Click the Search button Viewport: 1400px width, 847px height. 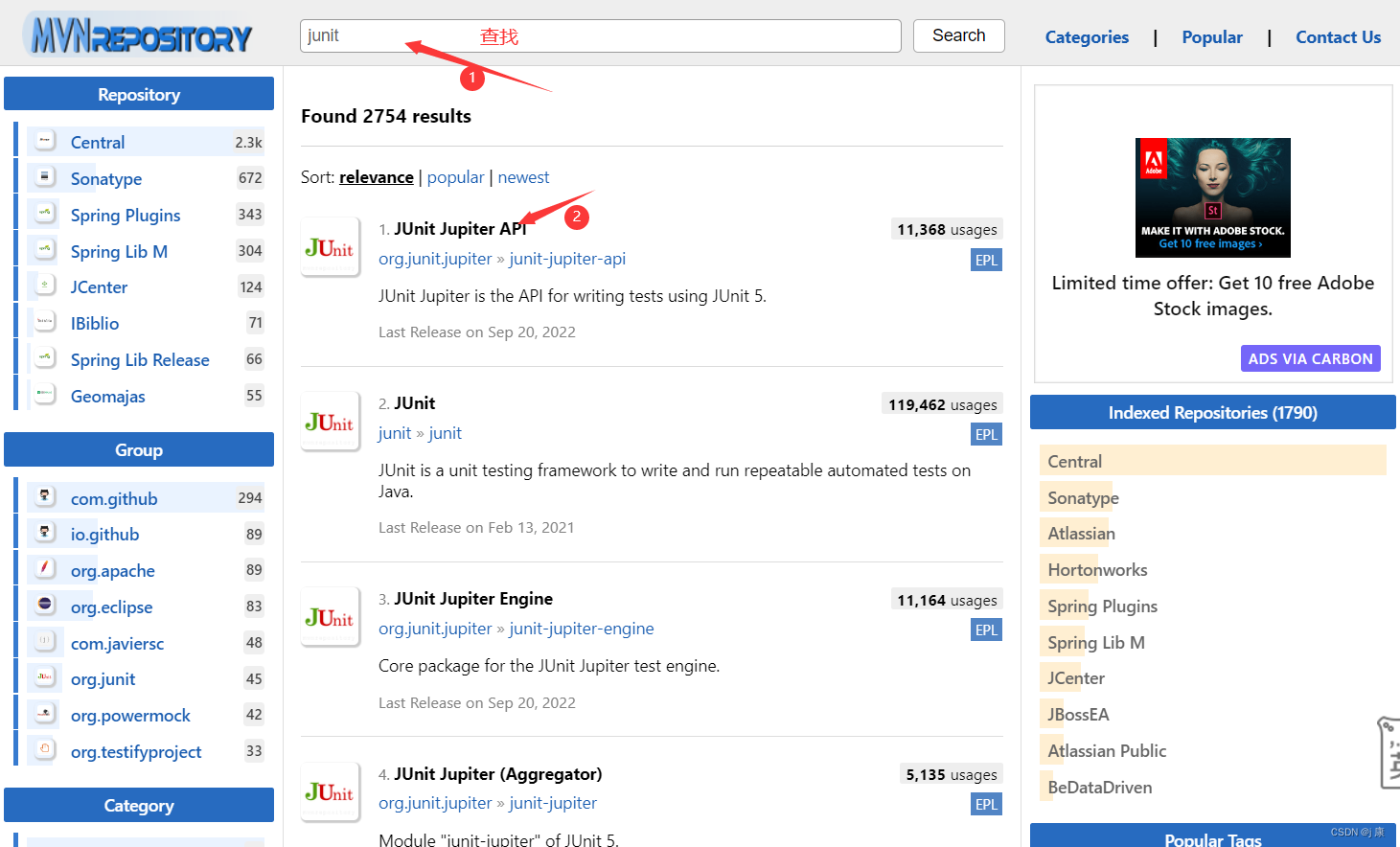(958, 35)
